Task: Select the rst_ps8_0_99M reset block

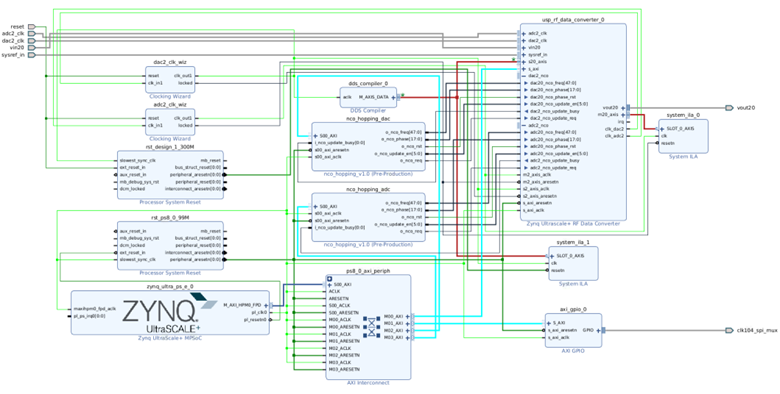Action: tap(170, 246)
